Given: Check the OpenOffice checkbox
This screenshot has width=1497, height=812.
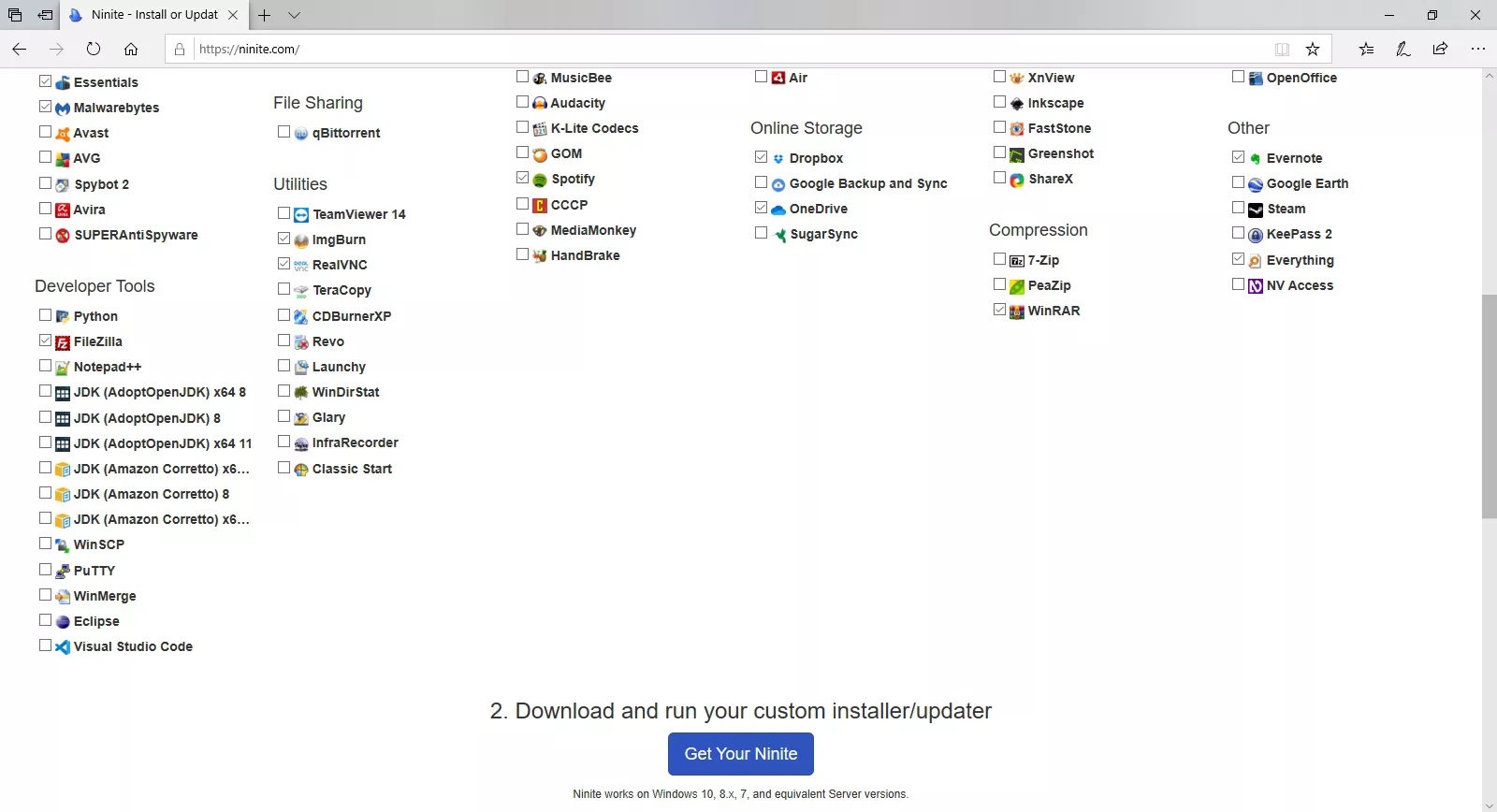Looking at the screenshot, I should pos(1238,77).
